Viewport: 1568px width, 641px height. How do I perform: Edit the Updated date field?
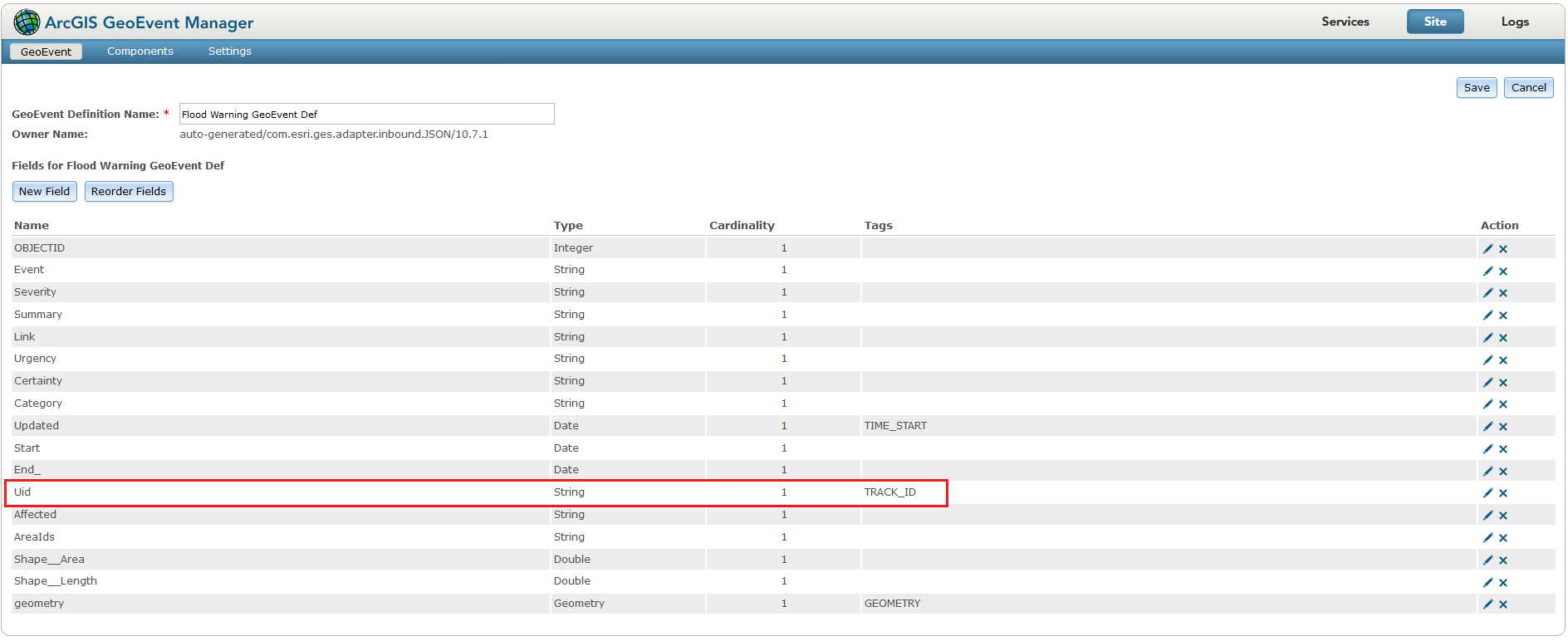(x=1488, y=427)
